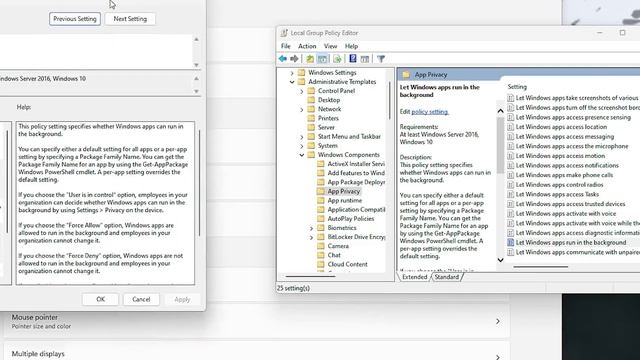The height and width of the screenshot is (360, 640).
Task: Click comment box scroll-down arrow in dialog
Action: (196, 65)
